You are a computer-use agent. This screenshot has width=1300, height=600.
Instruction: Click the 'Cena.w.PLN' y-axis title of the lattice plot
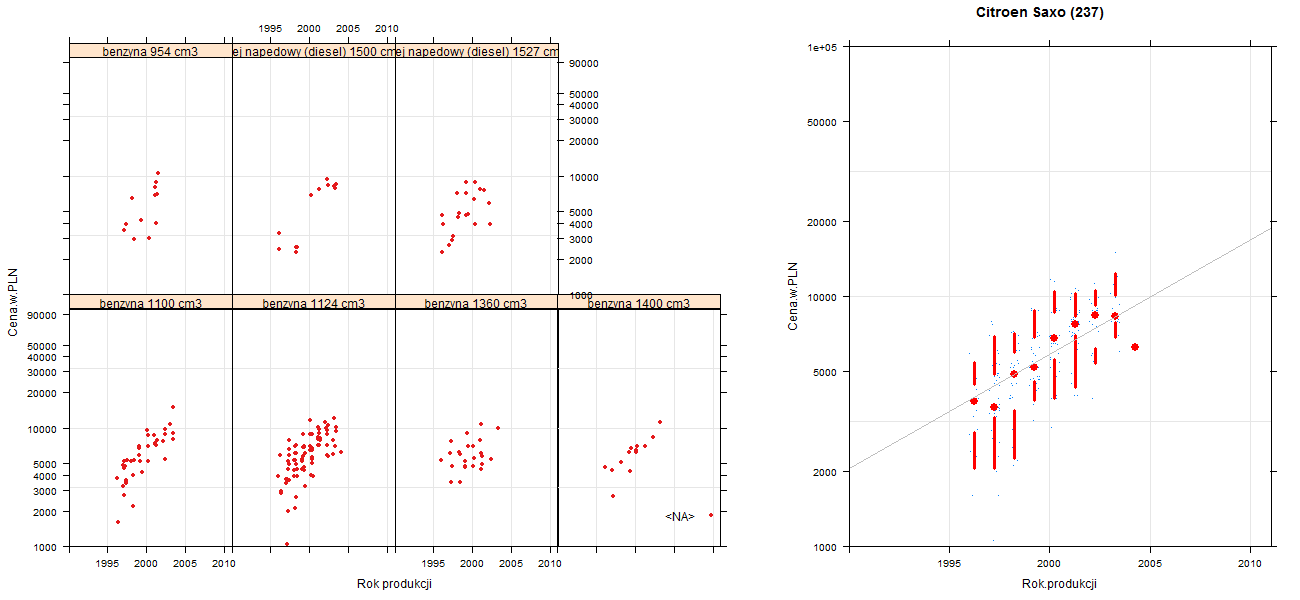(14, 303)
